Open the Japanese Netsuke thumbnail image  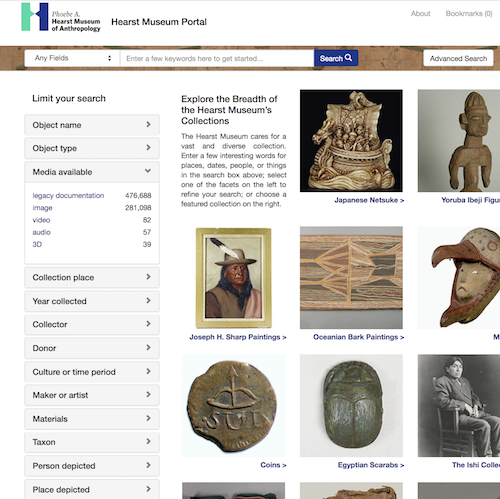[351, 141]
